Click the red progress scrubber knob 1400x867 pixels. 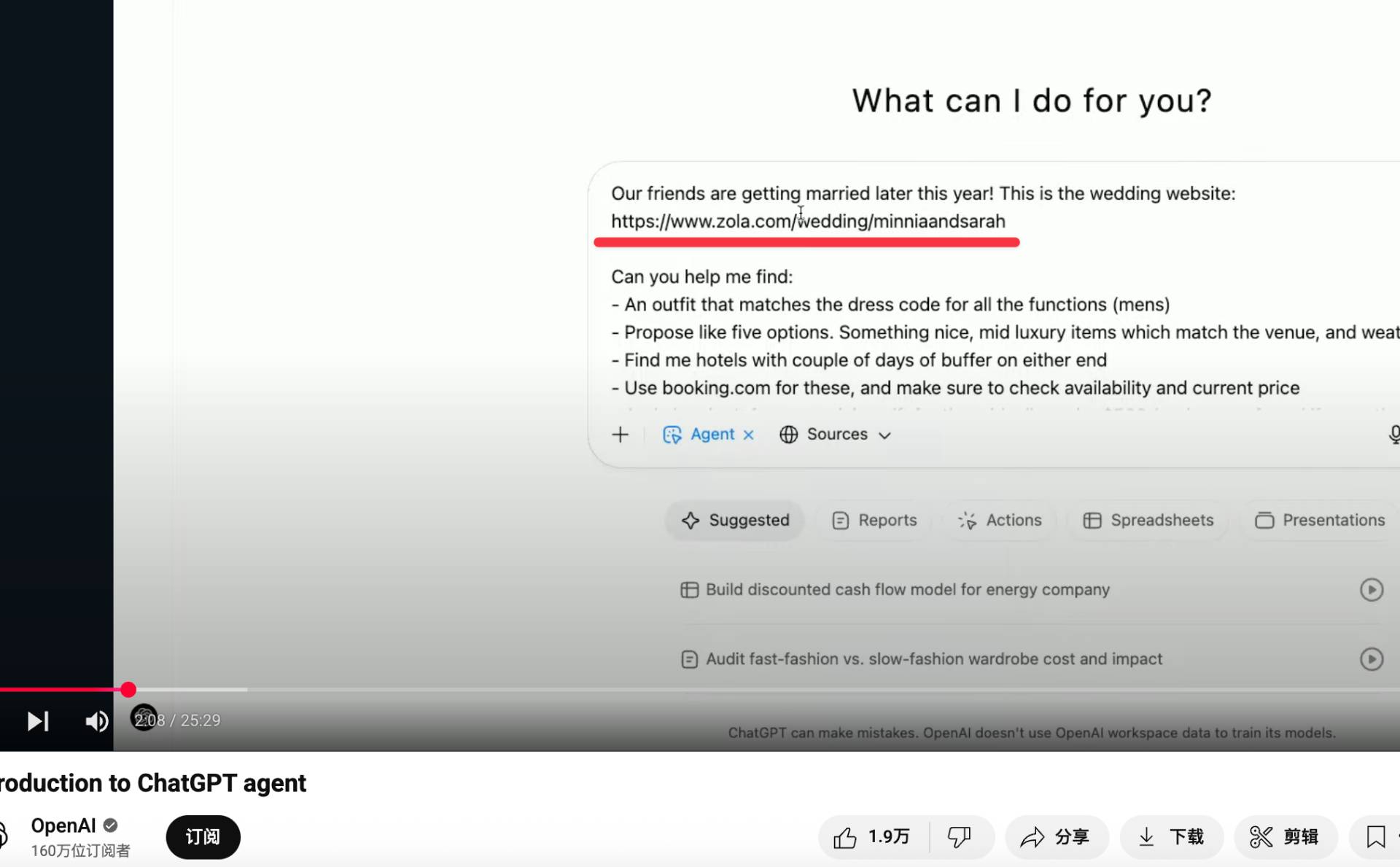pos(128,689)
